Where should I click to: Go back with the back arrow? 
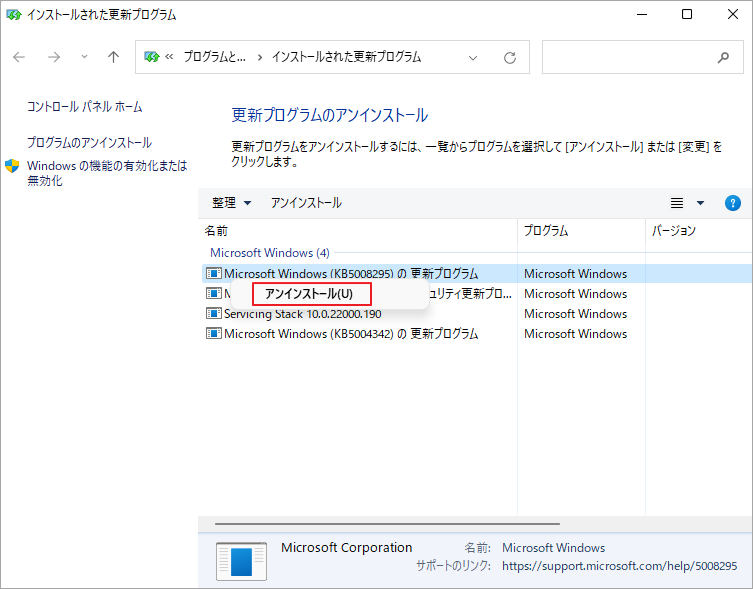pyautogui.click(x=19, y=57)
